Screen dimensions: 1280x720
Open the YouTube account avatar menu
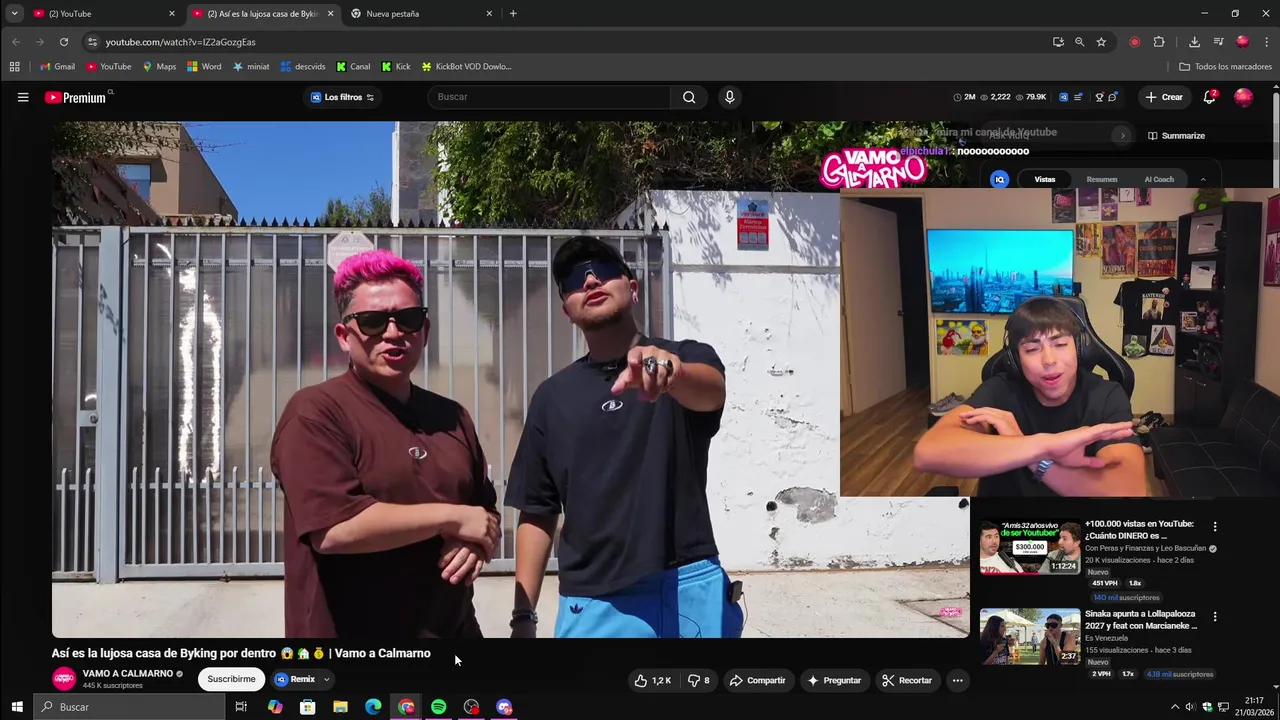click(1243, 97)
